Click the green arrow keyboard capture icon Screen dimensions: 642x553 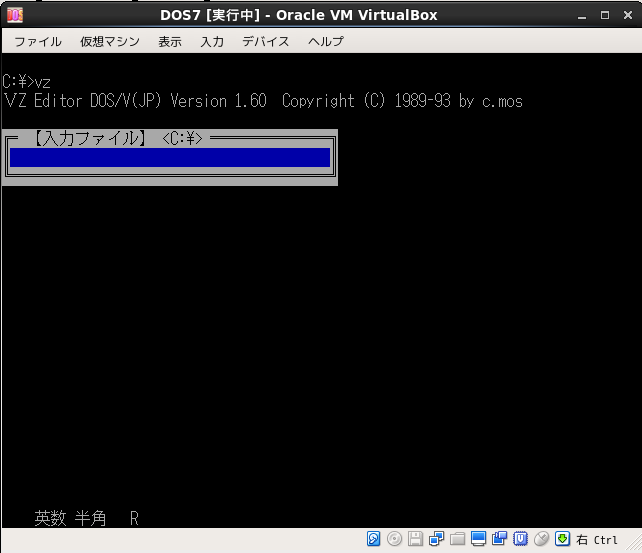[563, 539]
